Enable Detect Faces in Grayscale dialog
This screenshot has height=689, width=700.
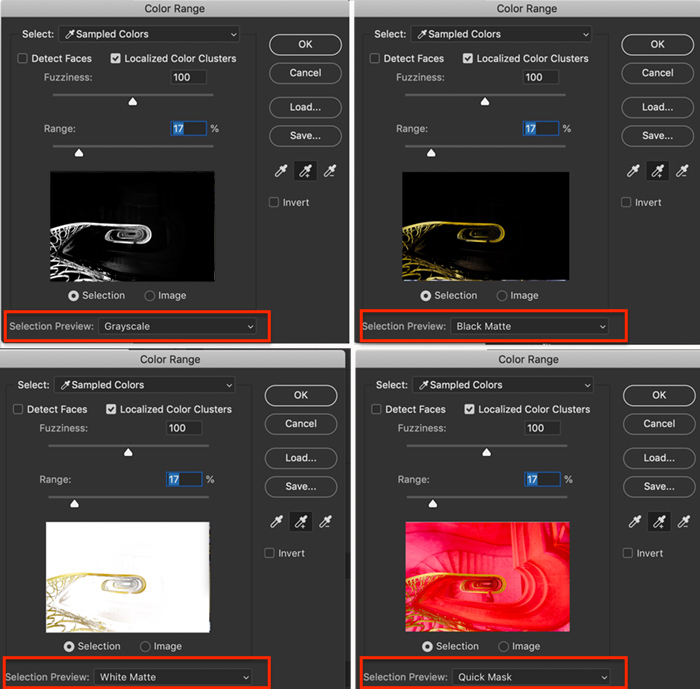click(22, 58)
